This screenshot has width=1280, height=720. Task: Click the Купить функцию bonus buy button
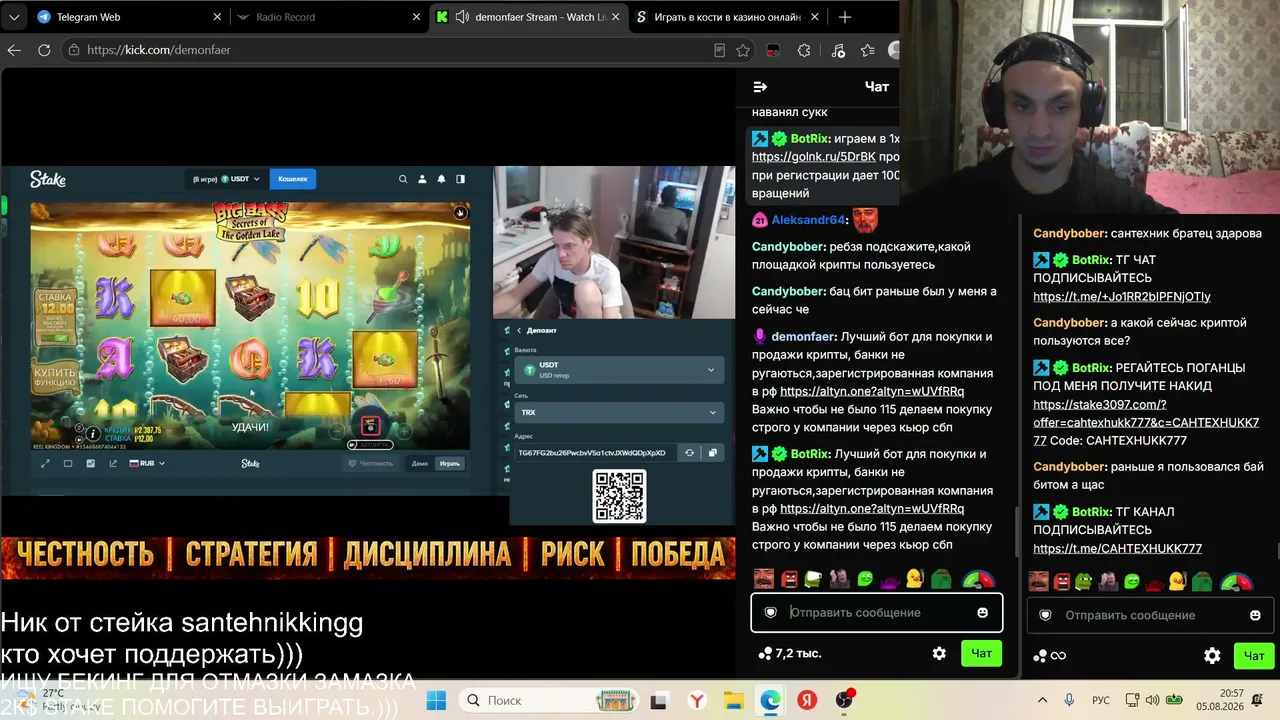point(54,374)
